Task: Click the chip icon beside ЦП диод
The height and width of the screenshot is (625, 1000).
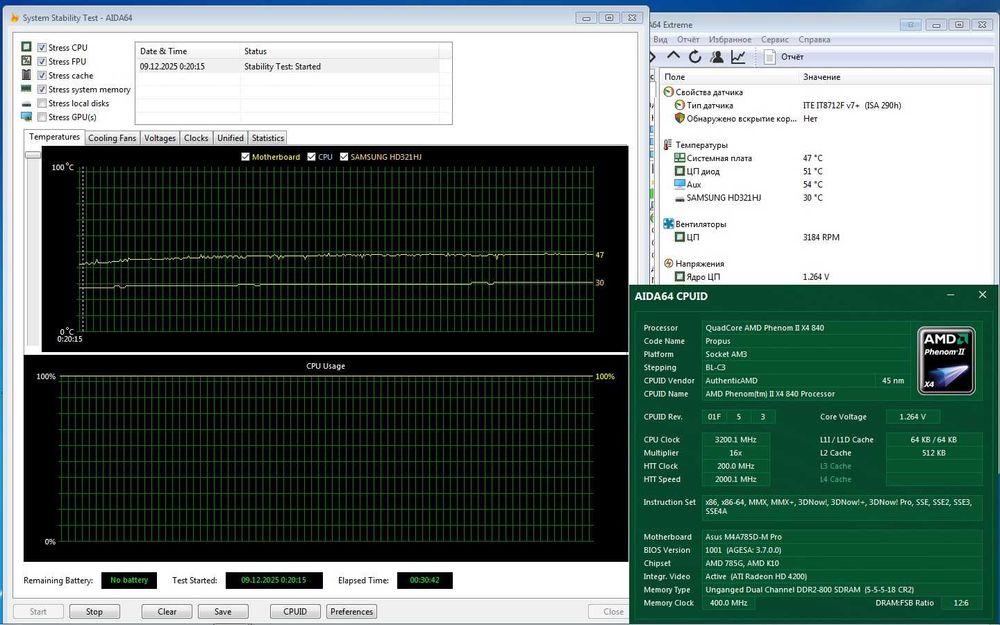Action: pyautogui.click(x=680, y=171)
